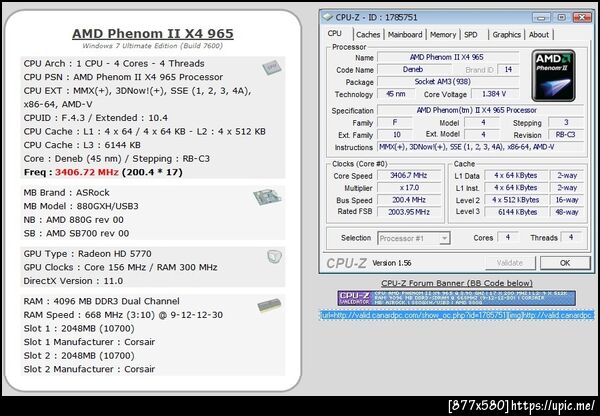Click the Revision RB-C3 field
The width and height of the screenshot is (600, 416).
pyautogui.click(x=566, y=135)
